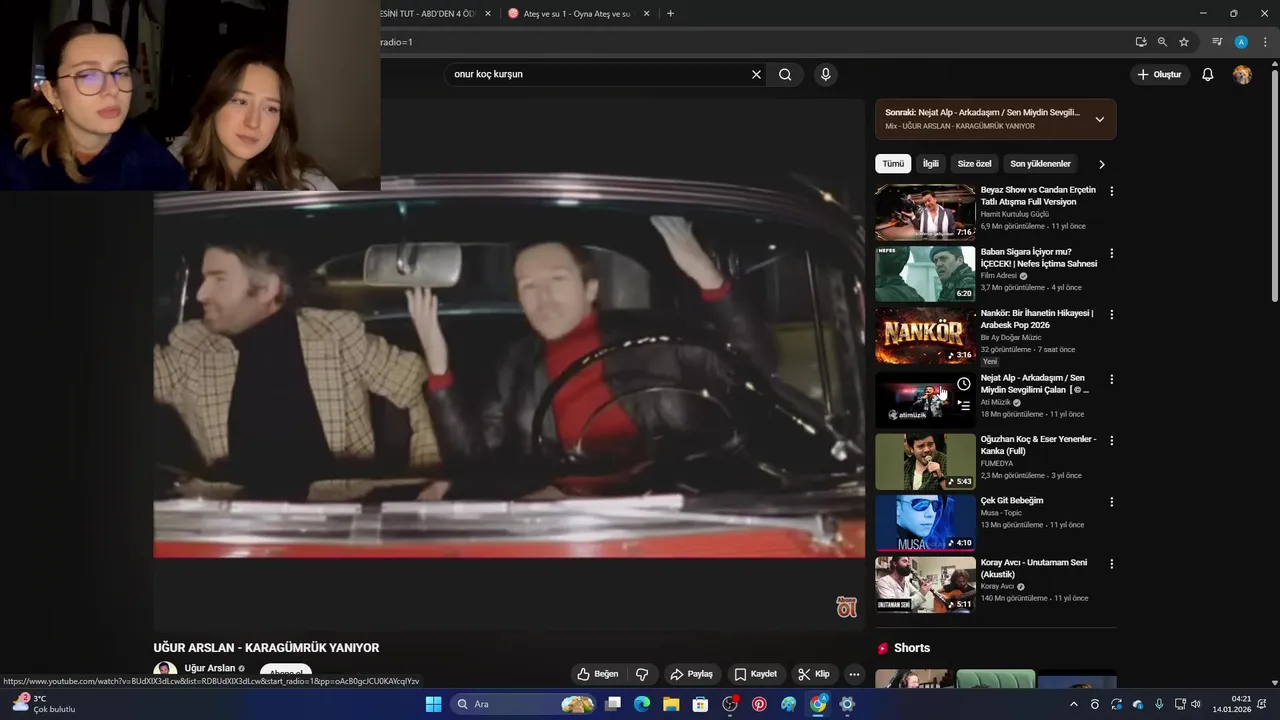Open Uğur Arslan channel name
This screenshot has width=1280, height=720.
coord(210,668)
